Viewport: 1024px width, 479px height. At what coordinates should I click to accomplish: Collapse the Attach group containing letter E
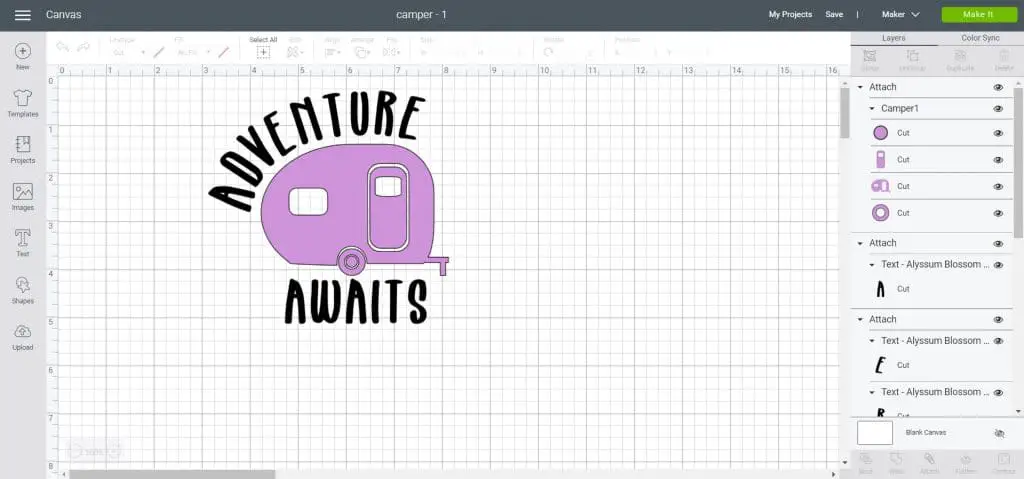tap(860, 320)
